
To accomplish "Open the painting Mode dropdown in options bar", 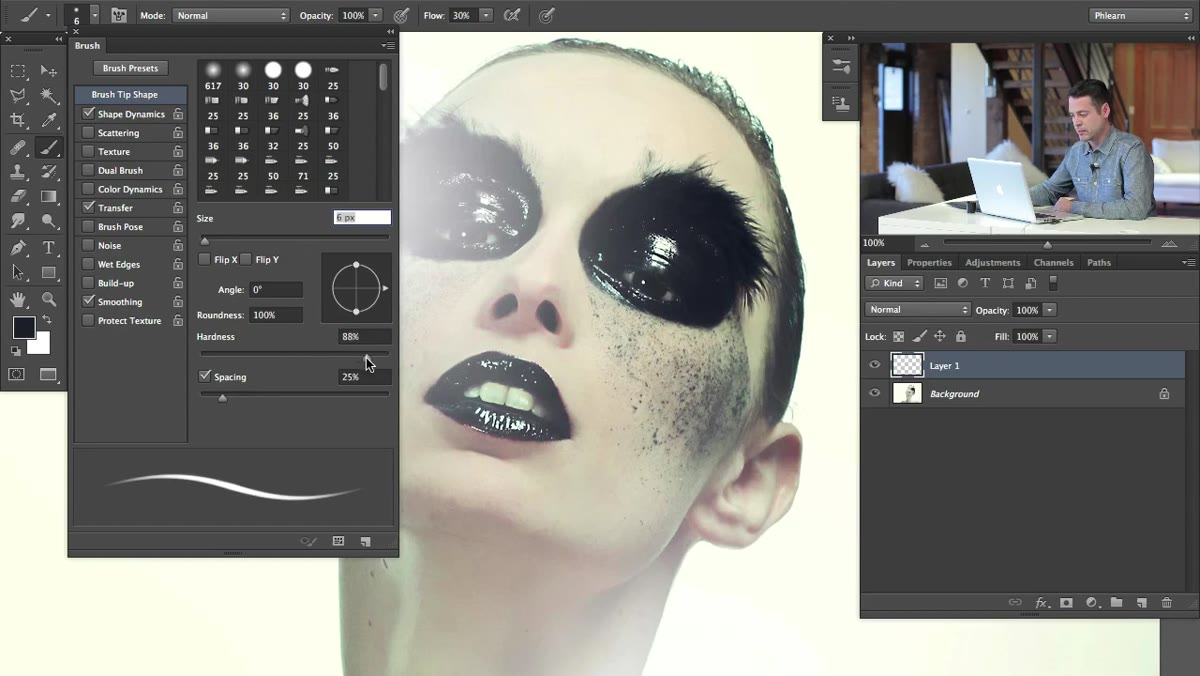I will (230, 15).
